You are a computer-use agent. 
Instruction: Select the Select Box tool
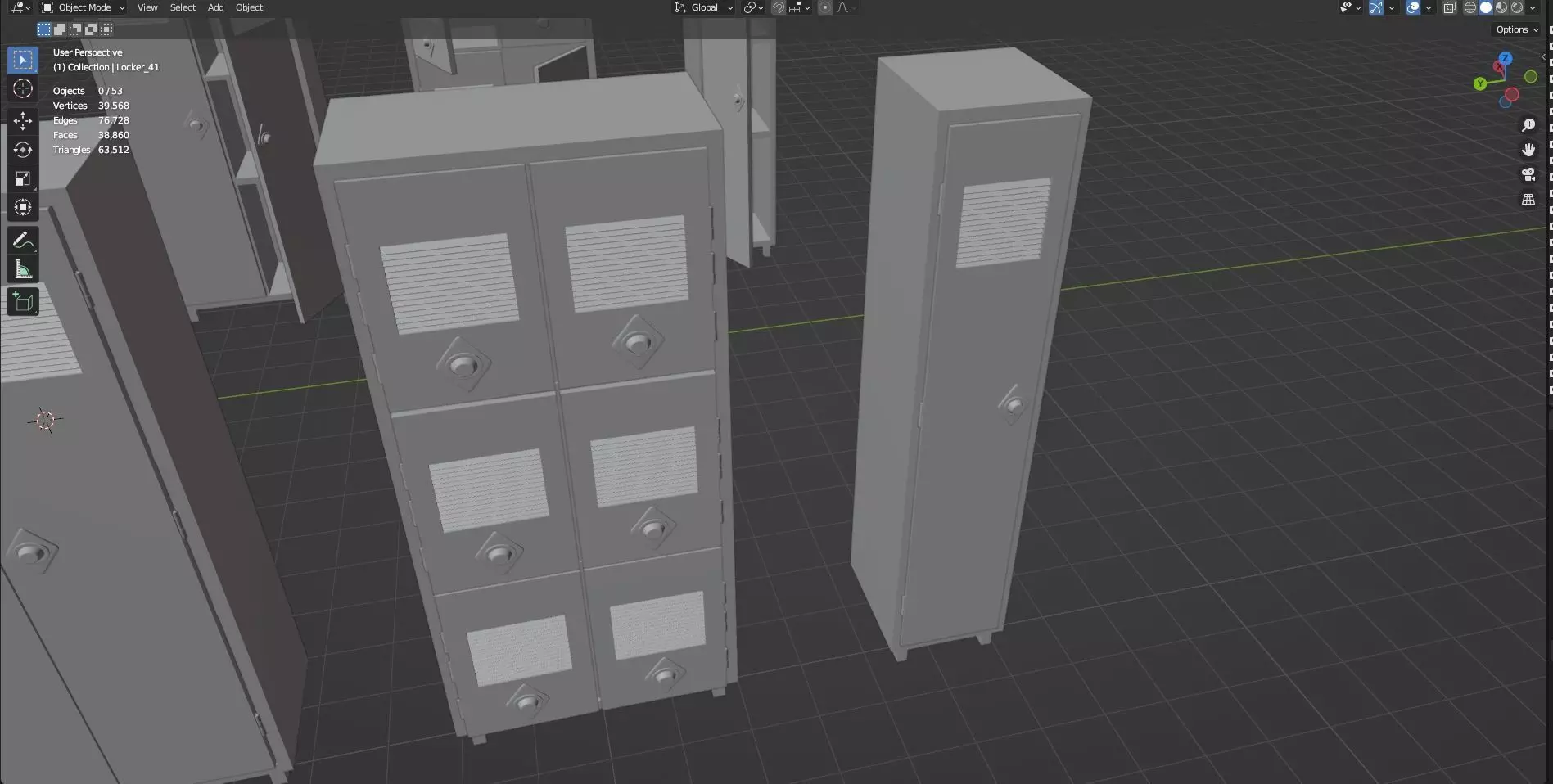(23, 60)
